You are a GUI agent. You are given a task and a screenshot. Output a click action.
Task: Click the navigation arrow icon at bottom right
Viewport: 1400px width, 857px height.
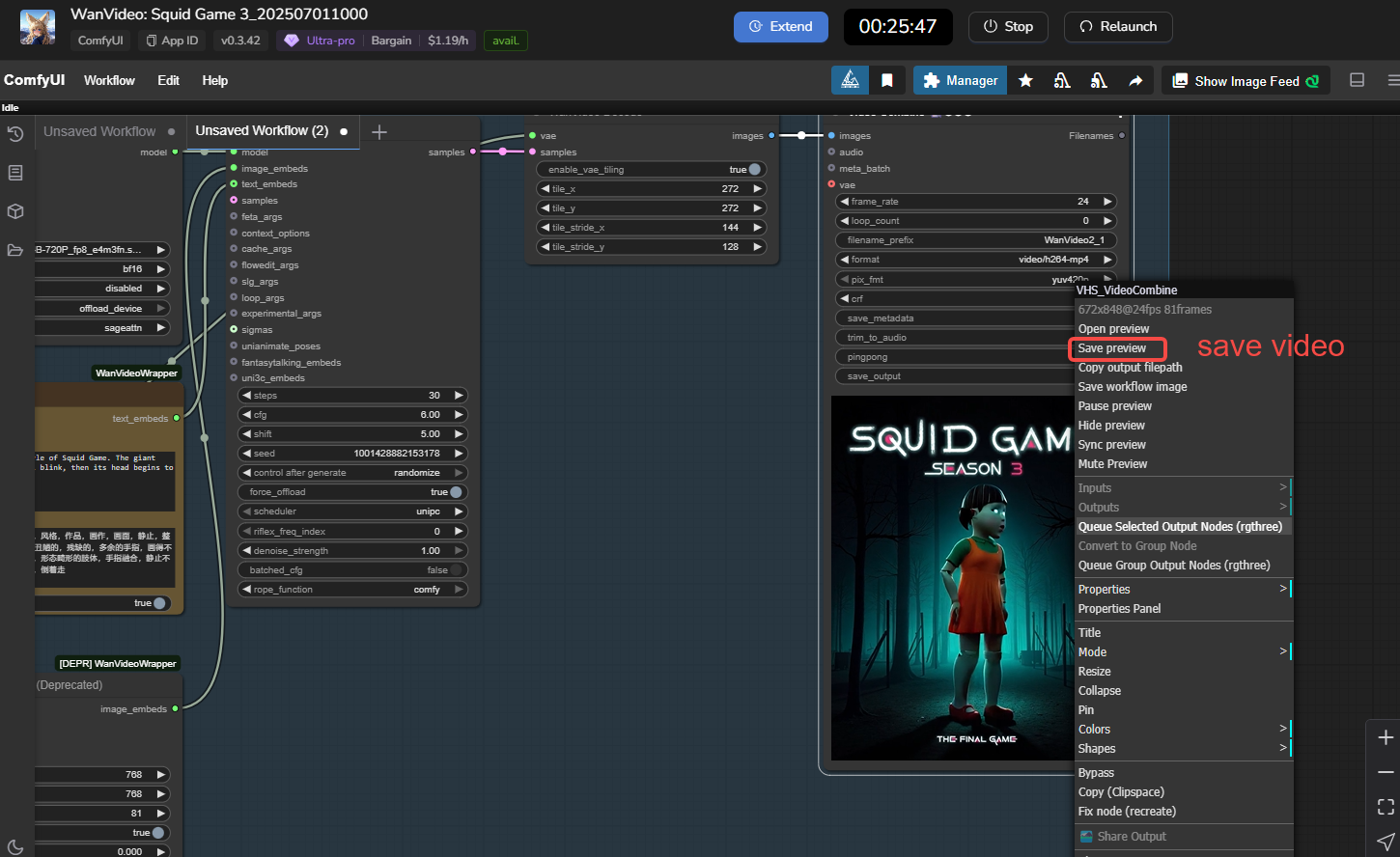(x=1386, y=842)
